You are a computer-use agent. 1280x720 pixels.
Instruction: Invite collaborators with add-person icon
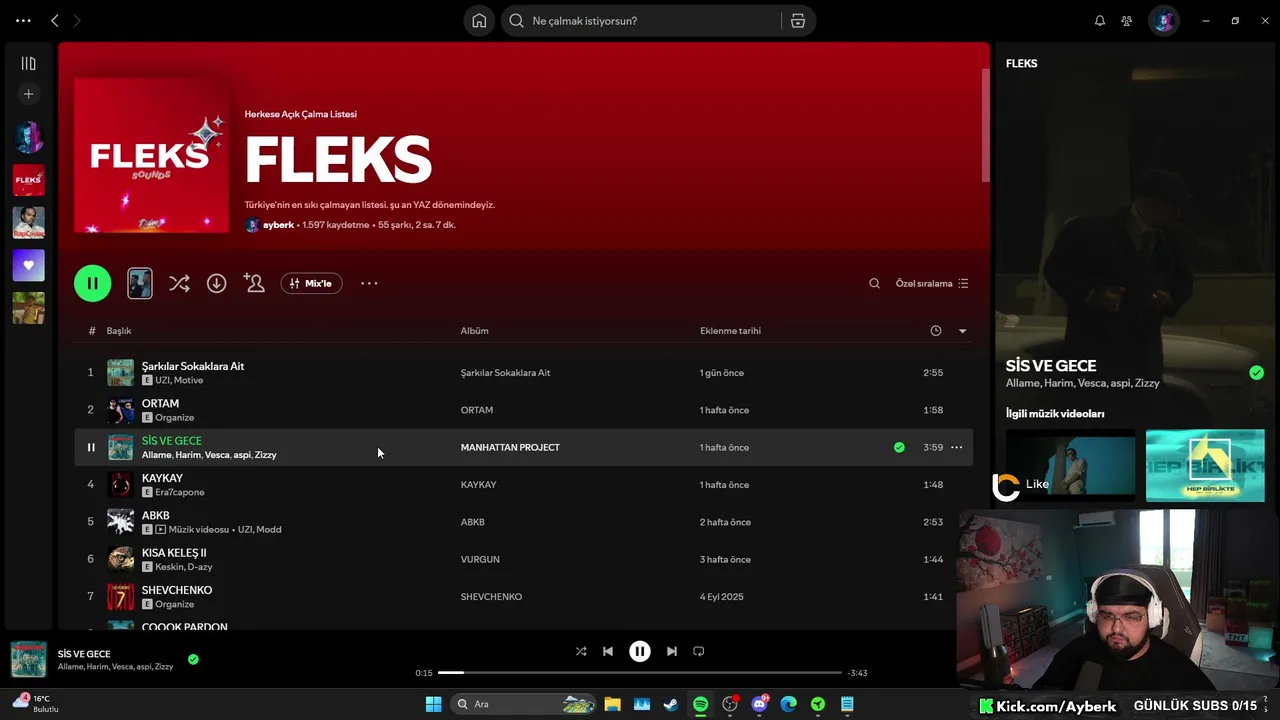pyautogui.click(x=254, y=283)
